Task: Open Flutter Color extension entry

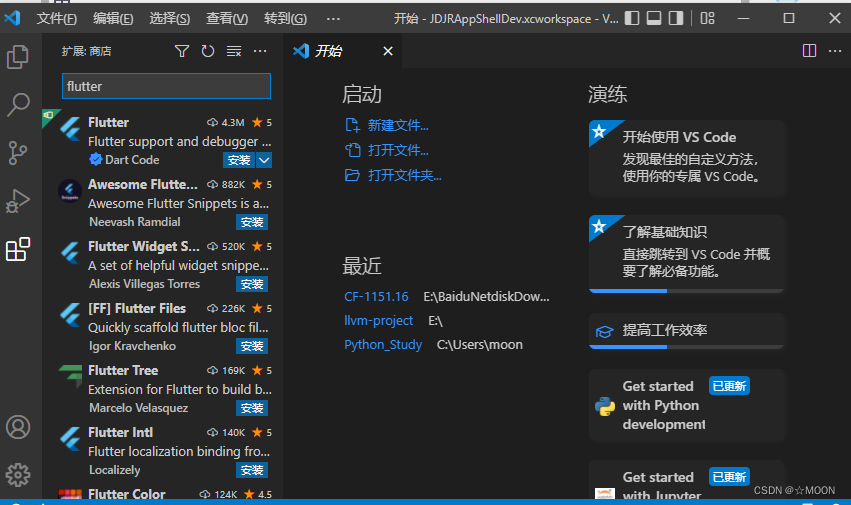Action: [x=162, y=491]
